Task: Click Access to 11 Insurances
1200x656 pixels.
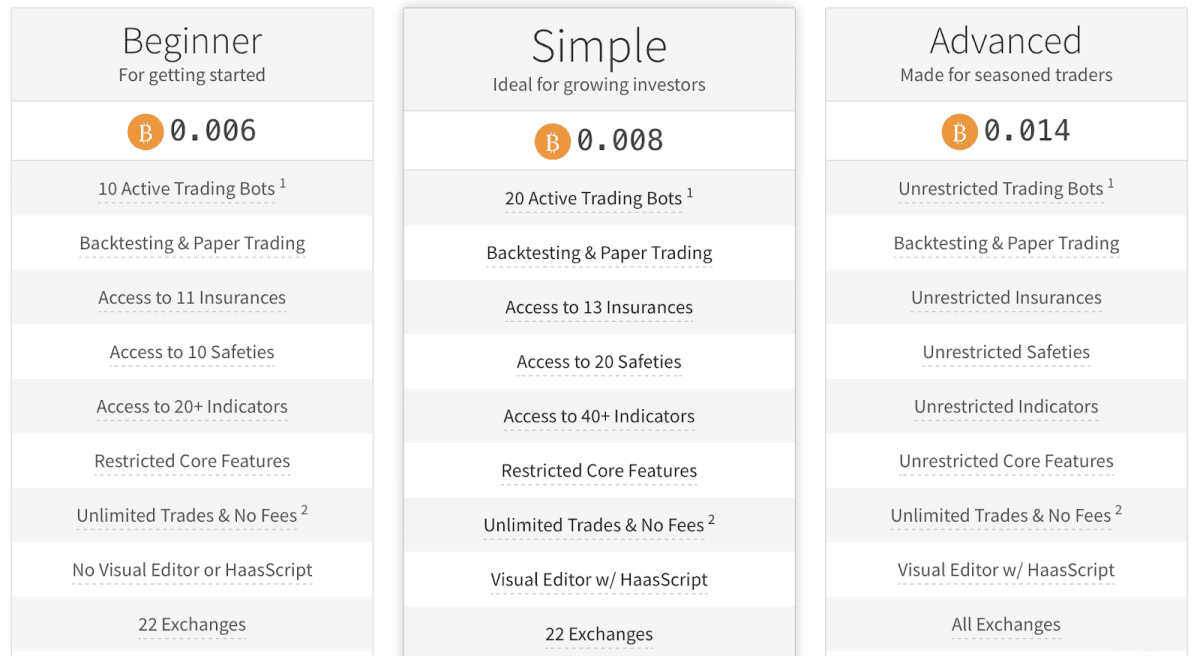Action: (192, 298)
